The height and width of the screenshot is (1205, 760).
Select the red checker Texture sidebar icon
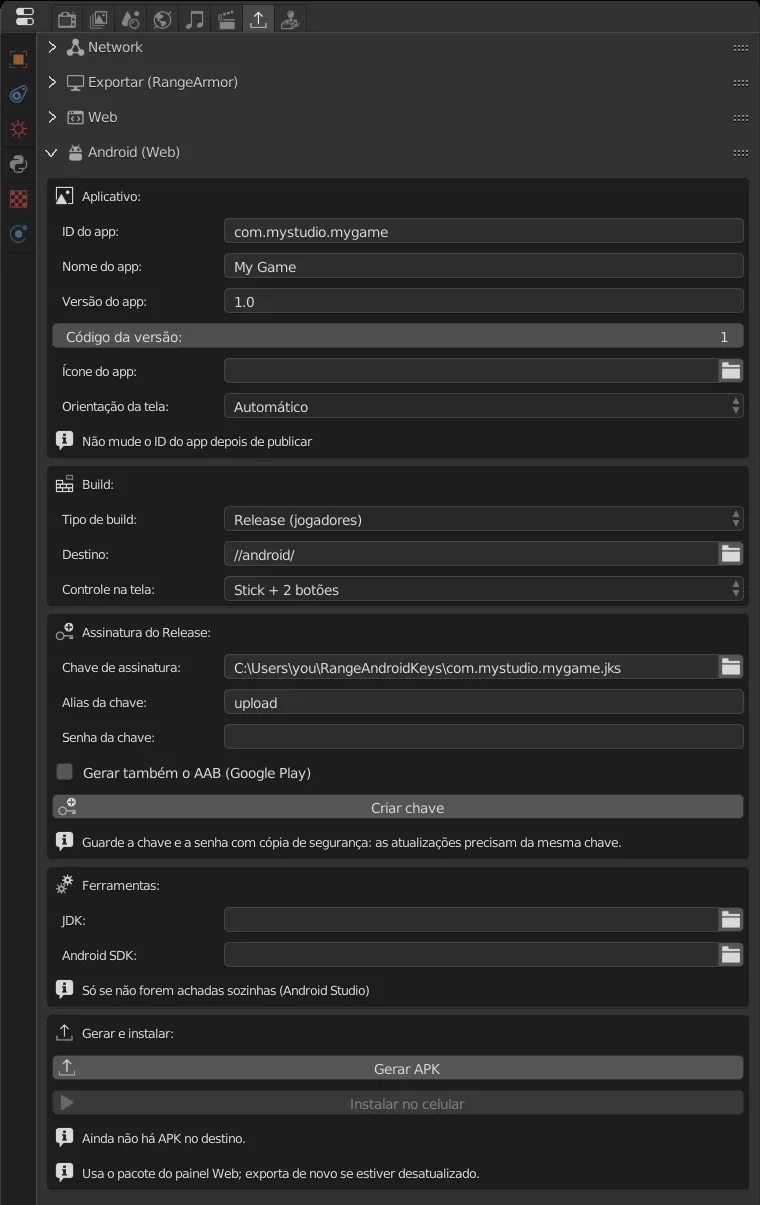click(18, 199)
